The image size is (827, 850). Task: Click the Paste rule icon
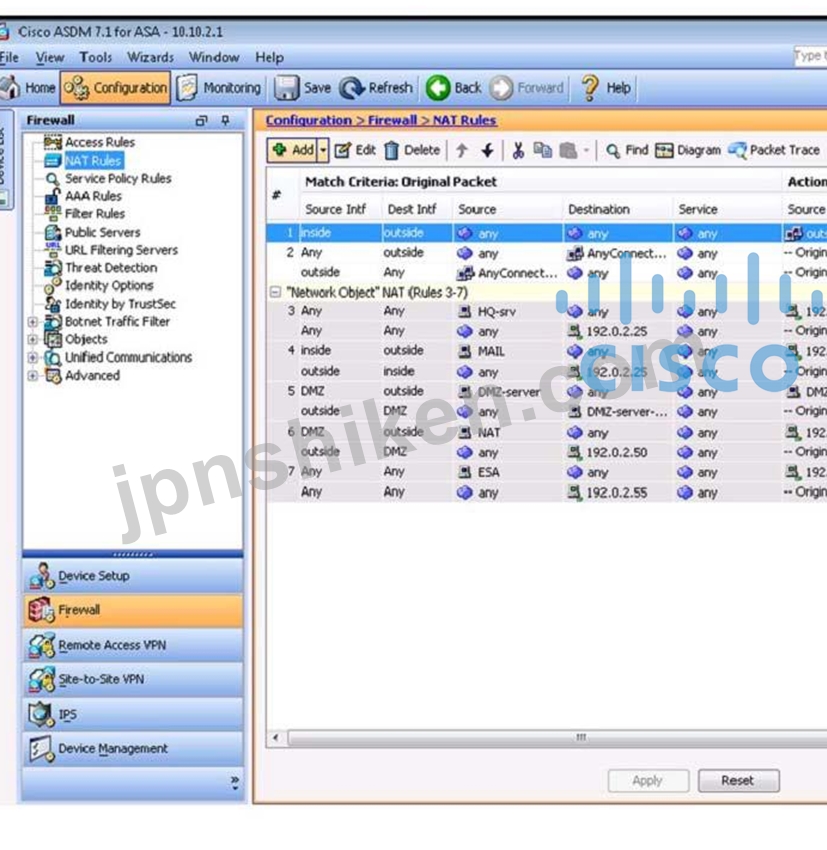[568, 150]
